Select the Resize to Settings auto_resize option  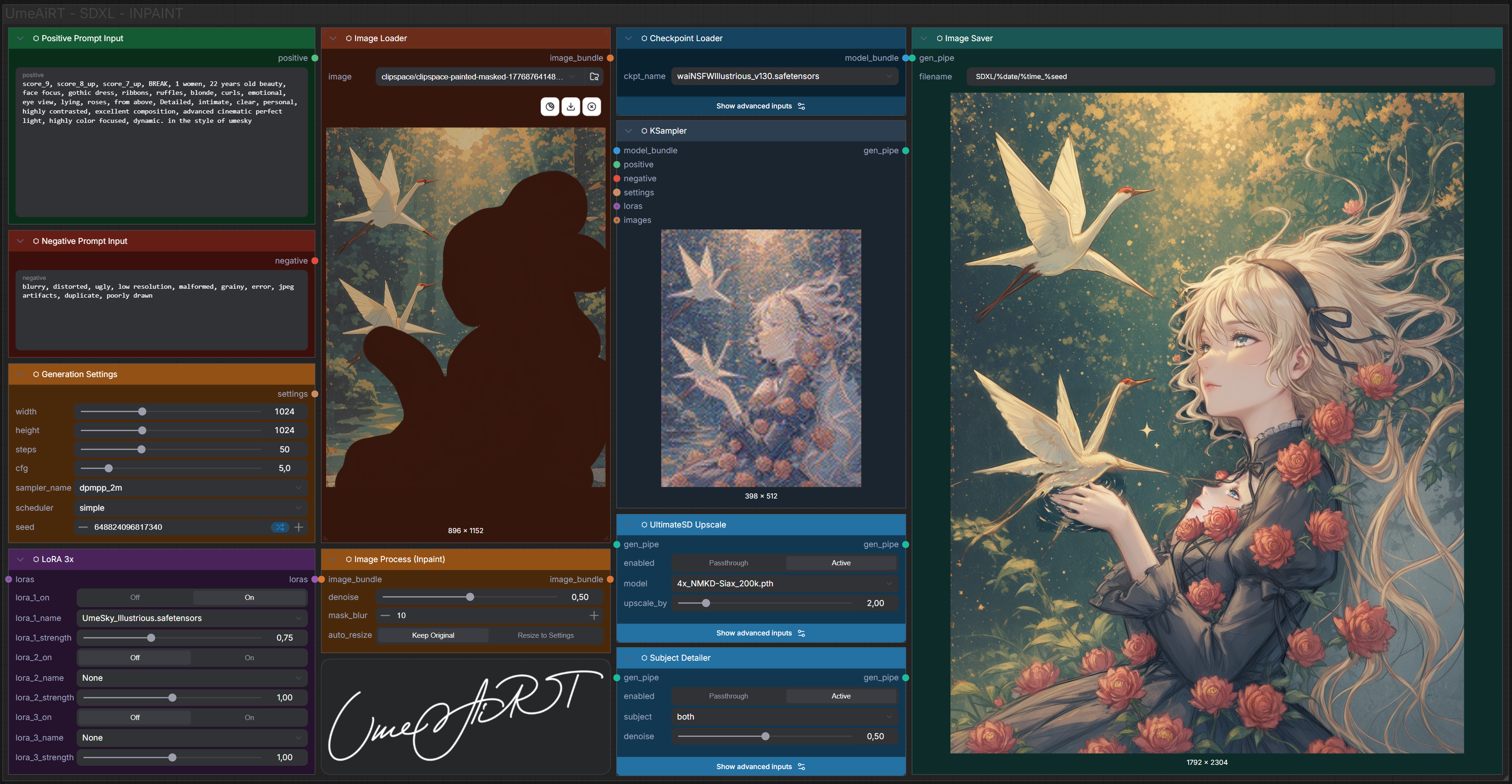545,635
